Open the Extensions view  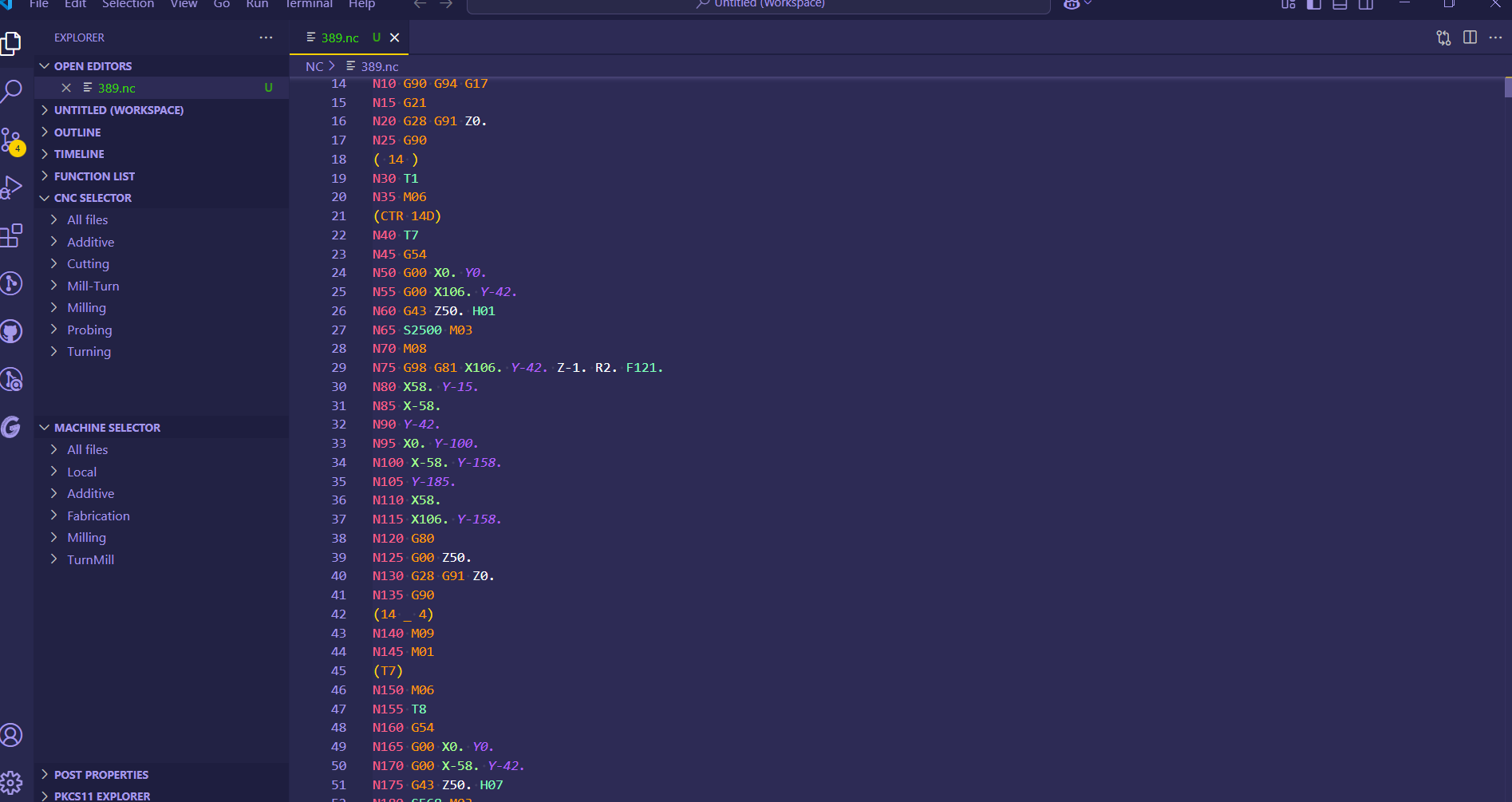pos(12,235)
